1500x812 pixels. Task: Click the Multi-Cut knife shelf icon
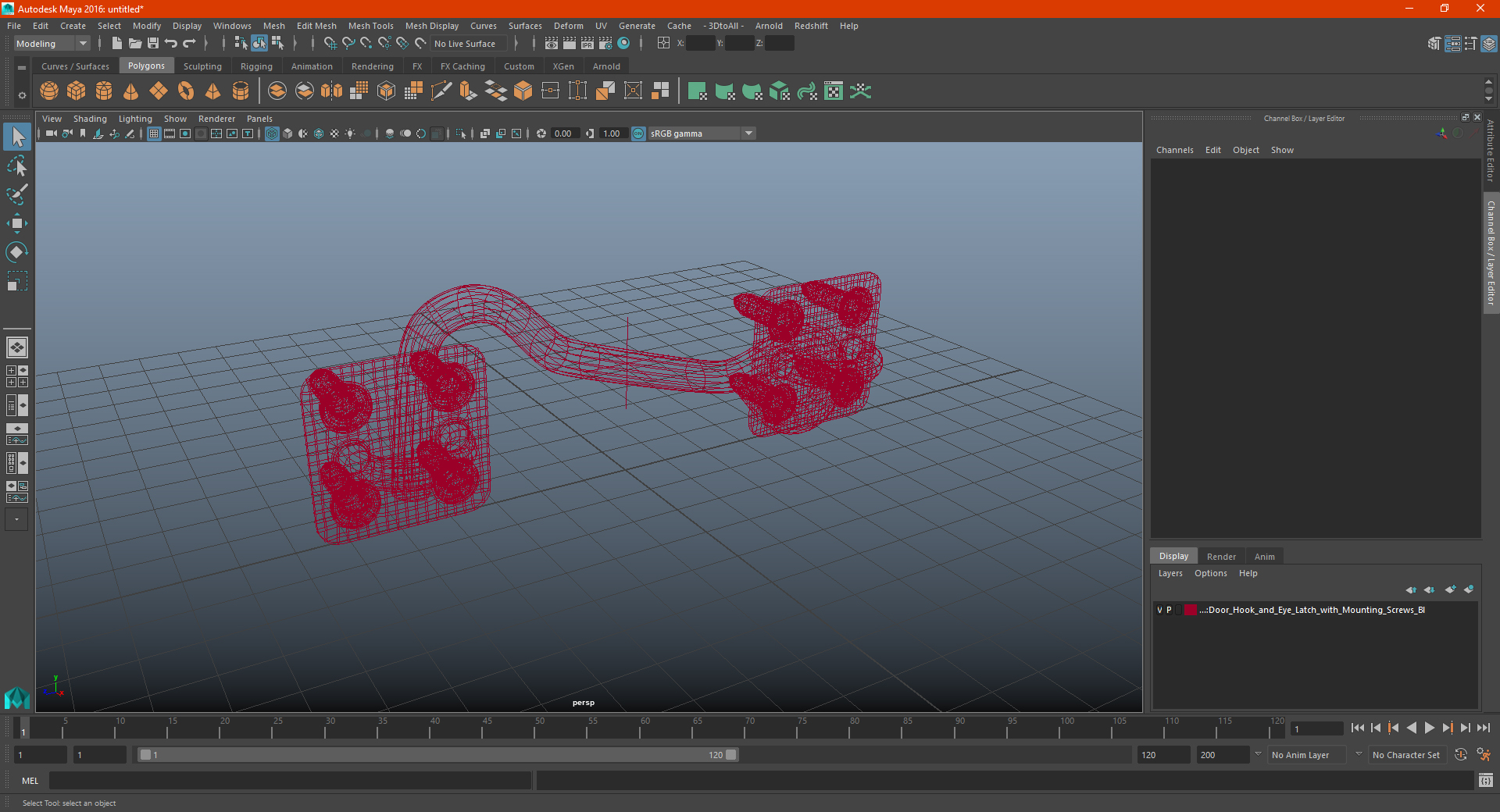coord(441,91)
